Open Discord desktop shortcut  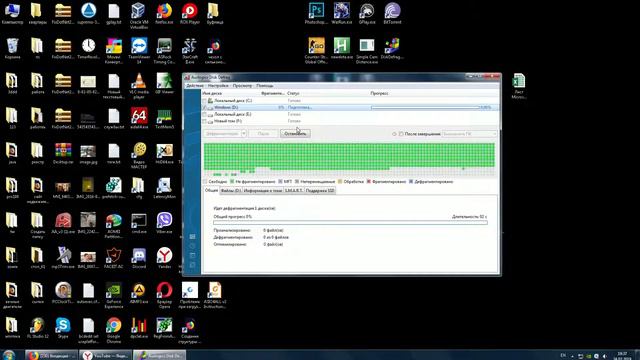pyautogui.click(x=139, y=258)
